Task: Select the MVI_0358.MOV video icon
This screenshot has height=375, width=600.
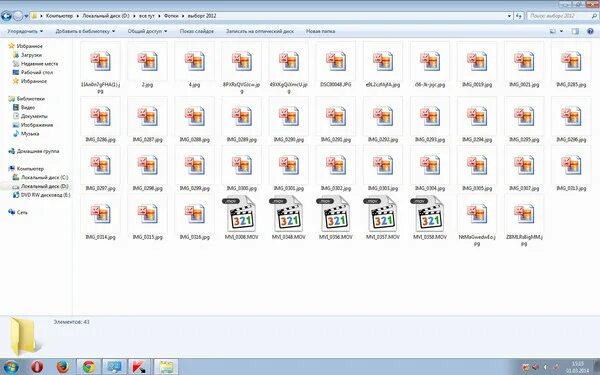Action: (x=429, y=214)
